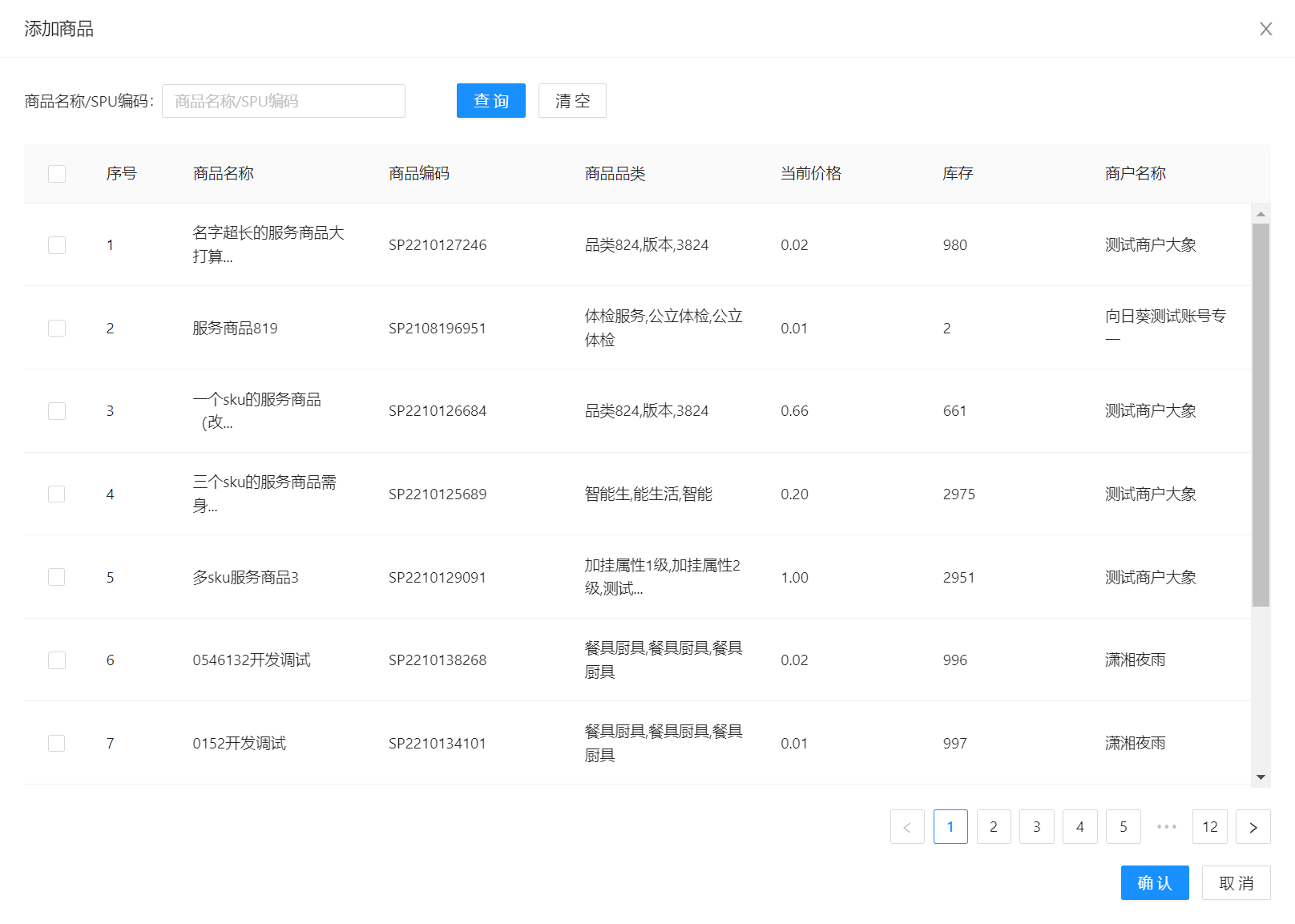Click the 商品名称 column header
Image resolution: width=1295 pixels, height=924 pixels.
click(223, 174)
